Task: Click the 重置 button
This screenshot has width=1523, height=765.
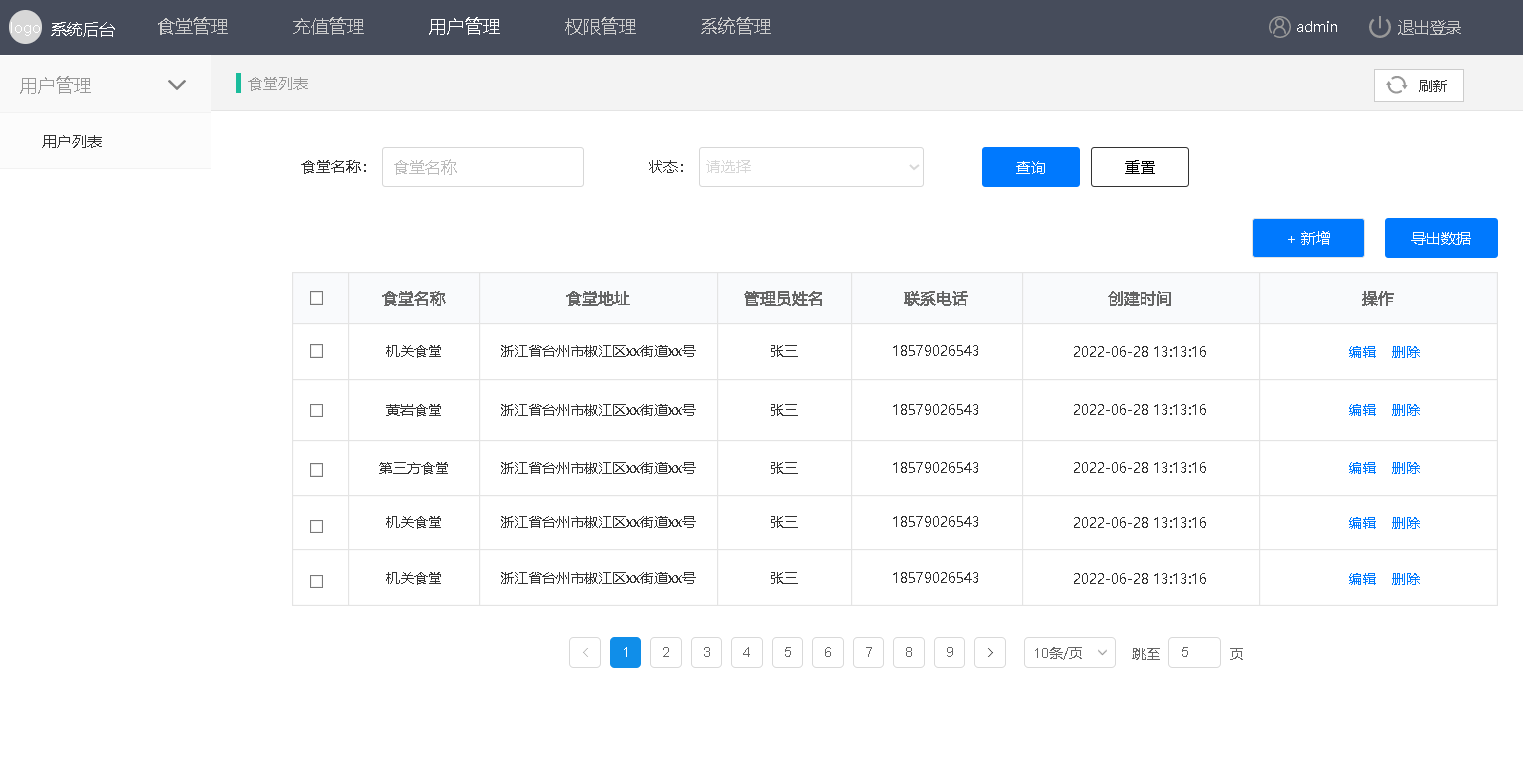Action: pos(1140,167)
